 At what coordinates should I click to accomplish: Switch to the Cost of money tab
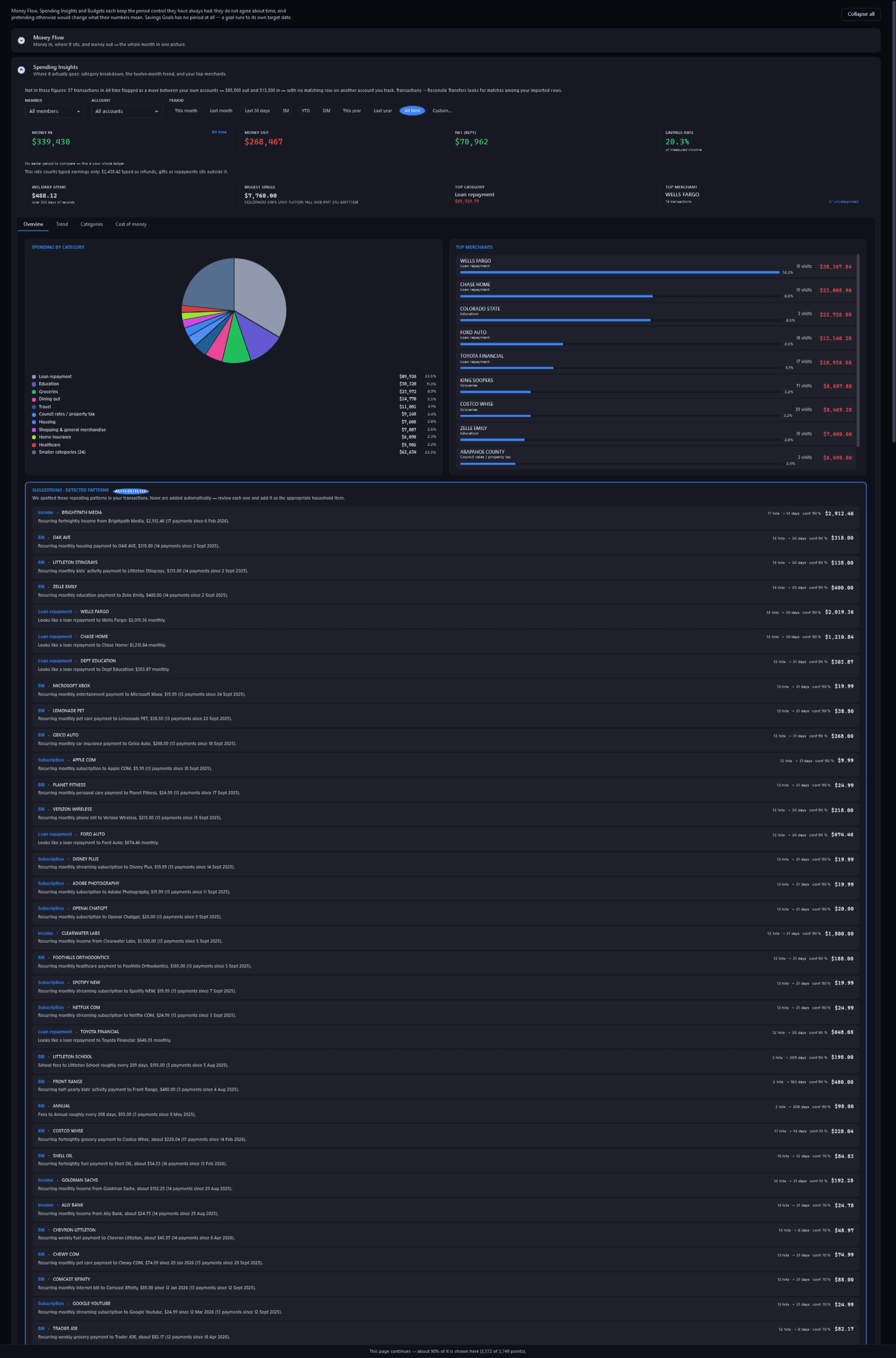point(131,224)
